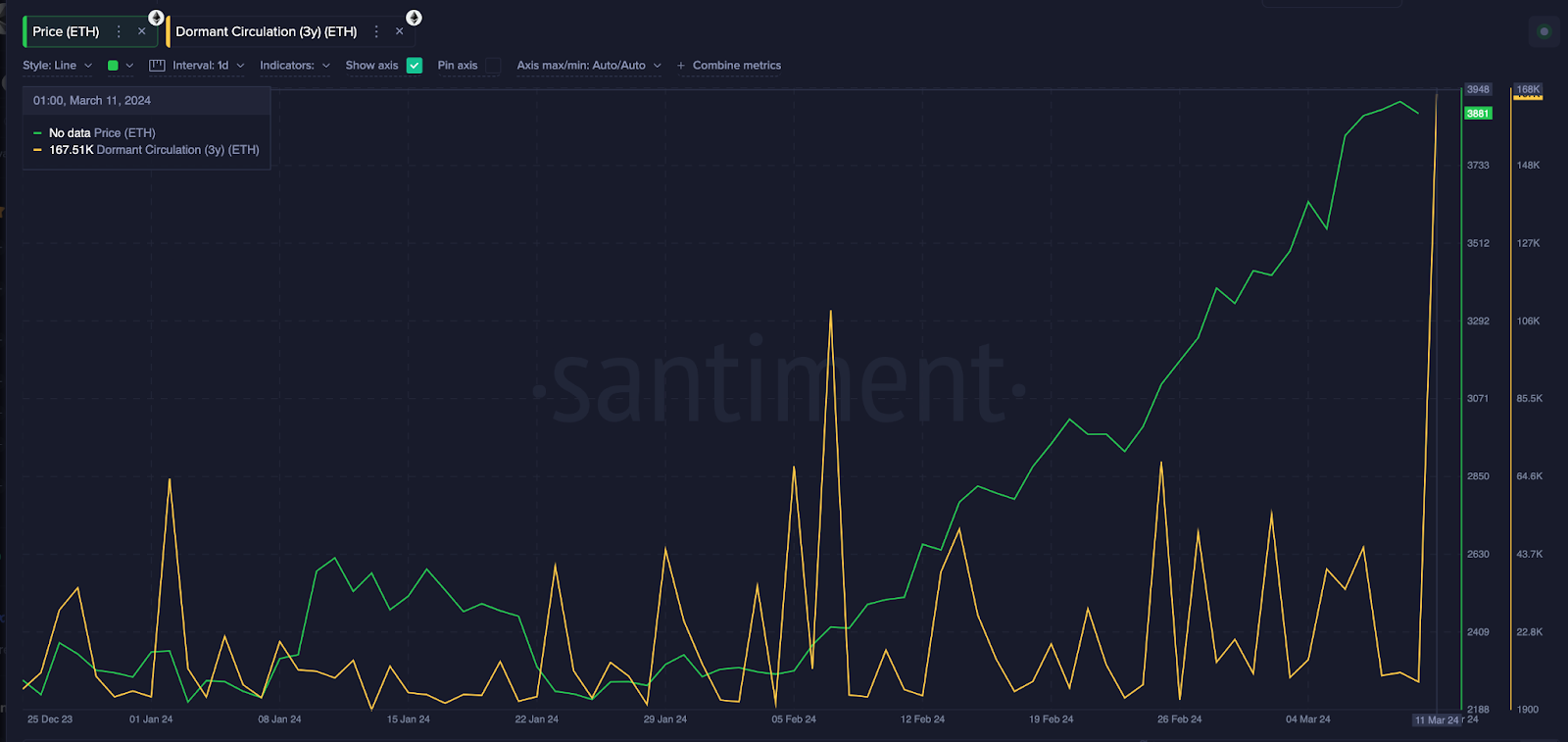Select the Price (ETH) metric tab

(x=66, y=31)
